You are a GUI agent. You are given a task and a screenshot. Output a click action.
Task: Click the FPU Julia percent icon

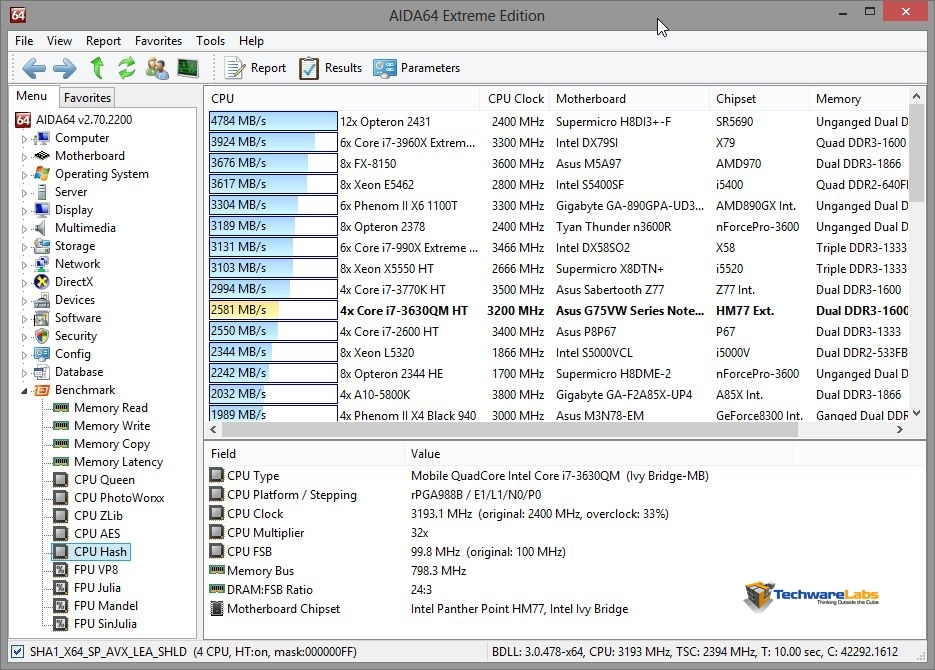pyautogui.click(x=60, y=588)
